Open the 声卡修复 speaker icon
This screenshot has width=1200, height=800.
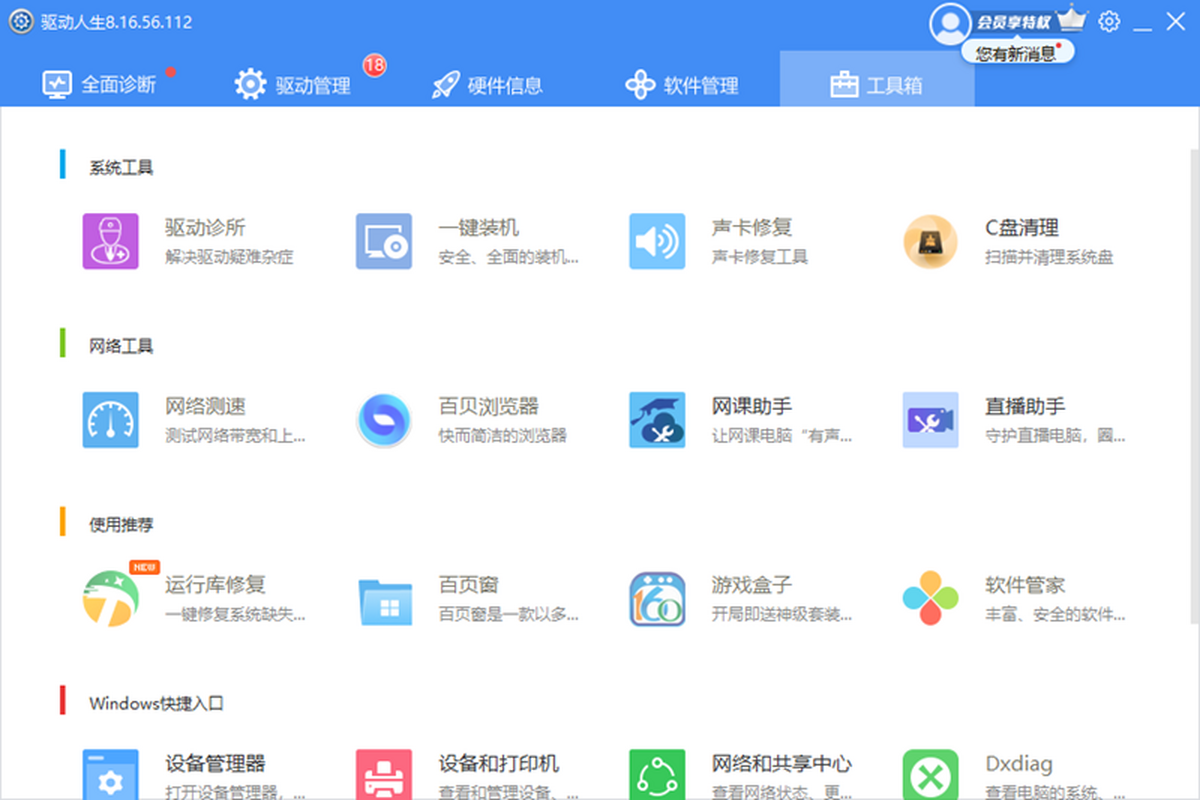657,241
